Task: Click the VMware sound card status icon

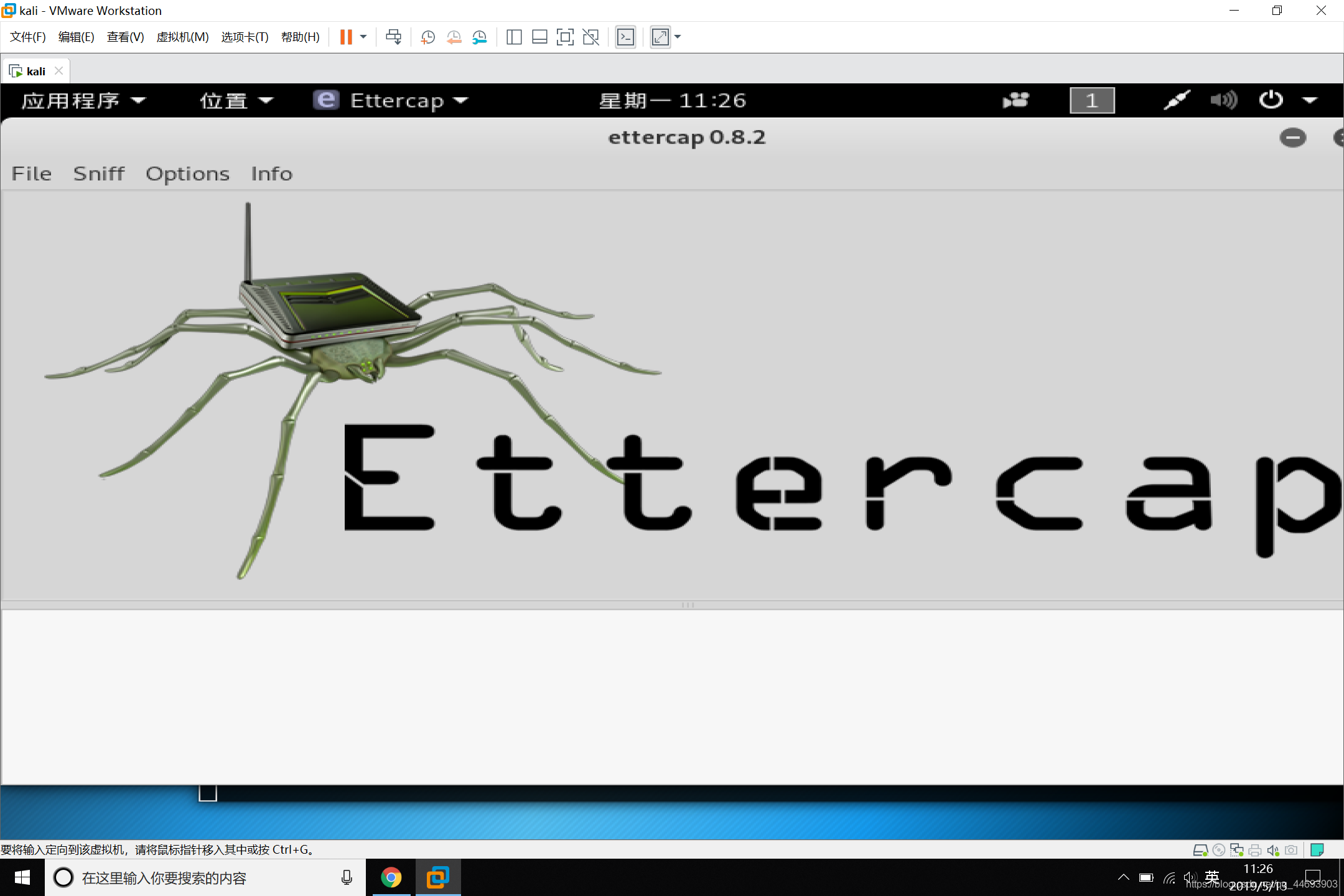Action: 1273,850
